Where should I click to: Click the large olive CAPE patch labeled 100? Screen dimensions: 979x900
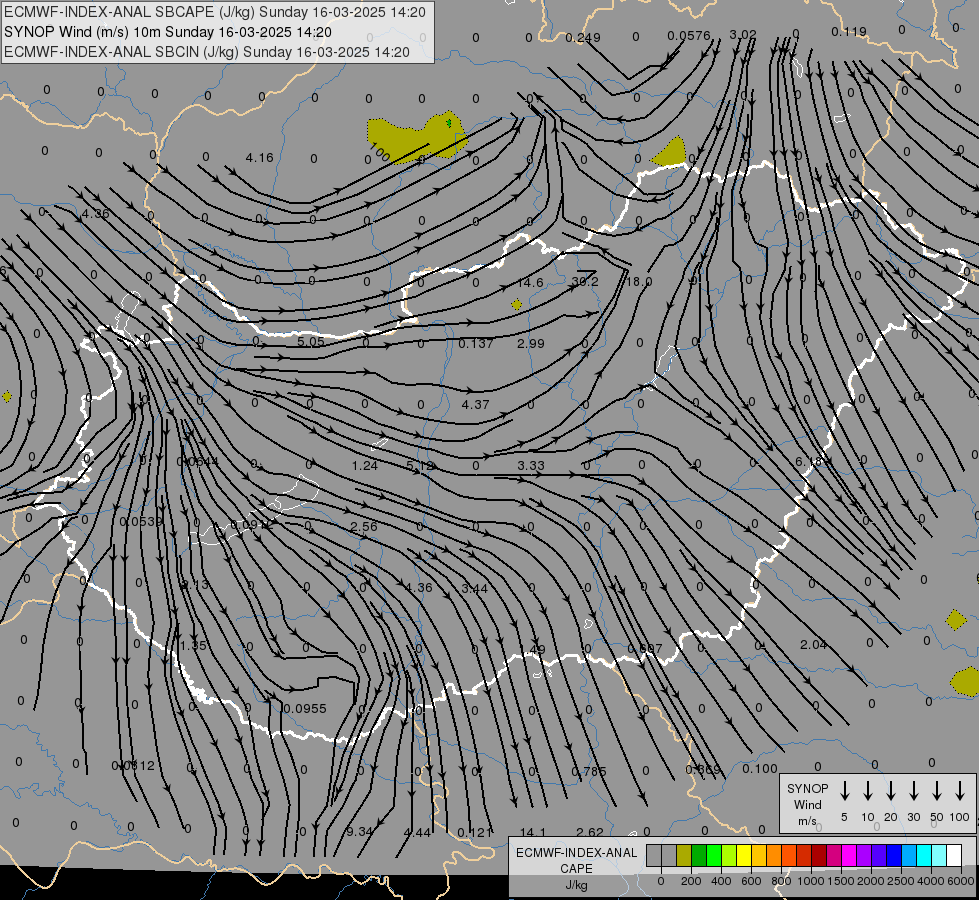[415, 137]
